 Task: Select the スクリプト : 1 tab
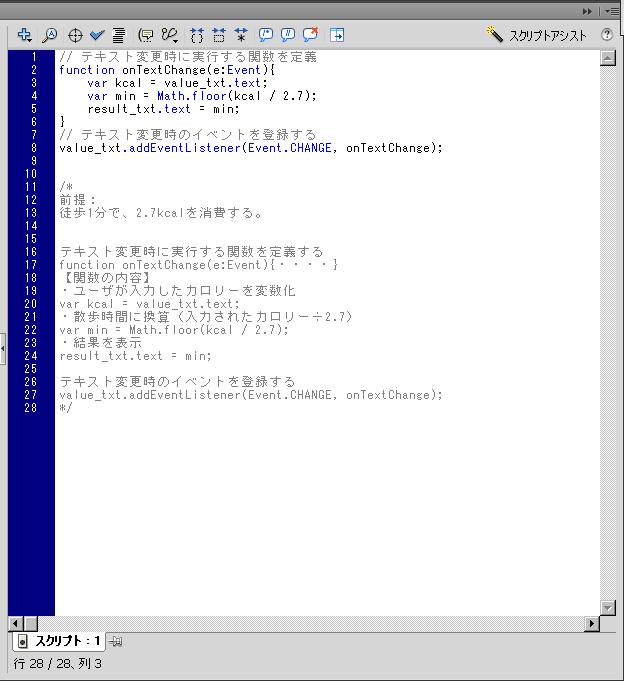[59, 641]
